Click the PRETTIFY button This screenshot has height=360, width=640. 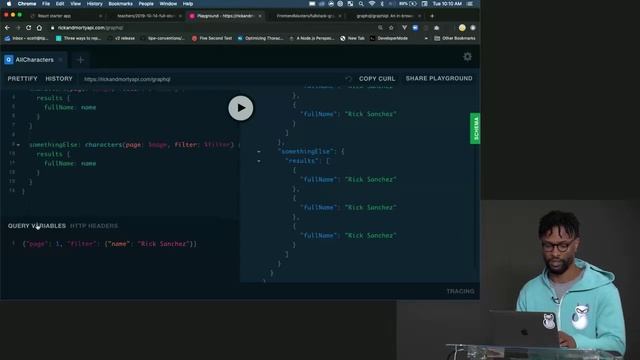[22, 79]
